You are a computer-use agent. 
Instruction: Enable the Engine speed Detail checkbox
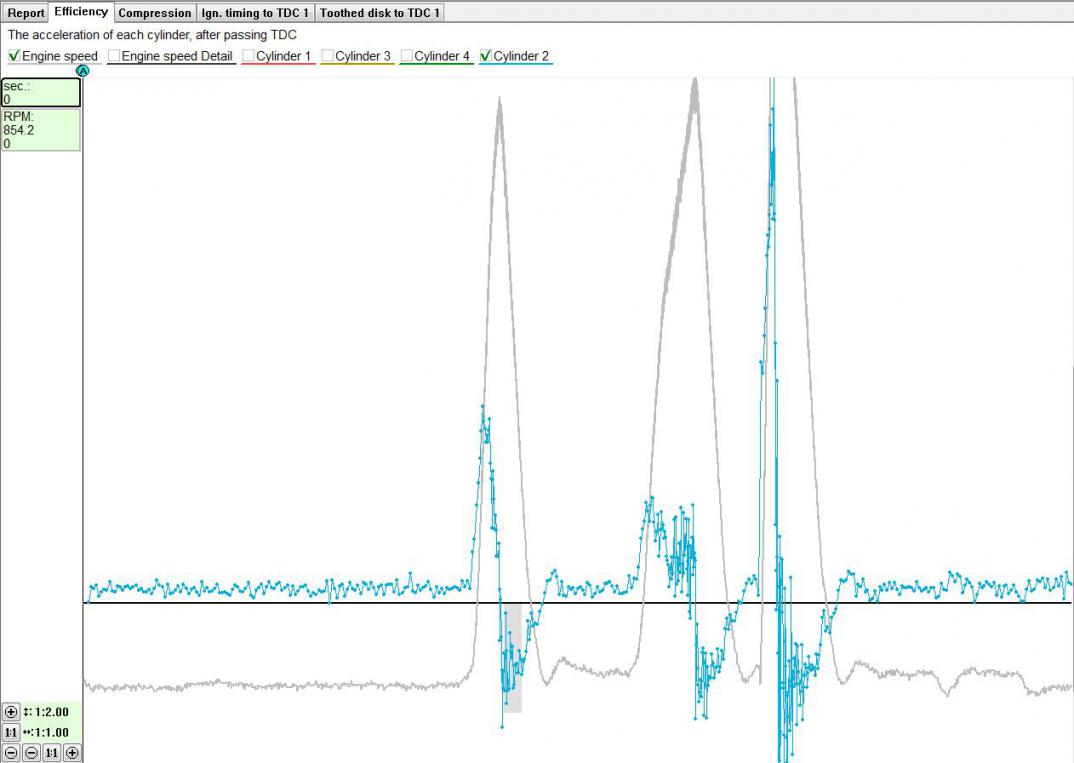click(114, 56)
